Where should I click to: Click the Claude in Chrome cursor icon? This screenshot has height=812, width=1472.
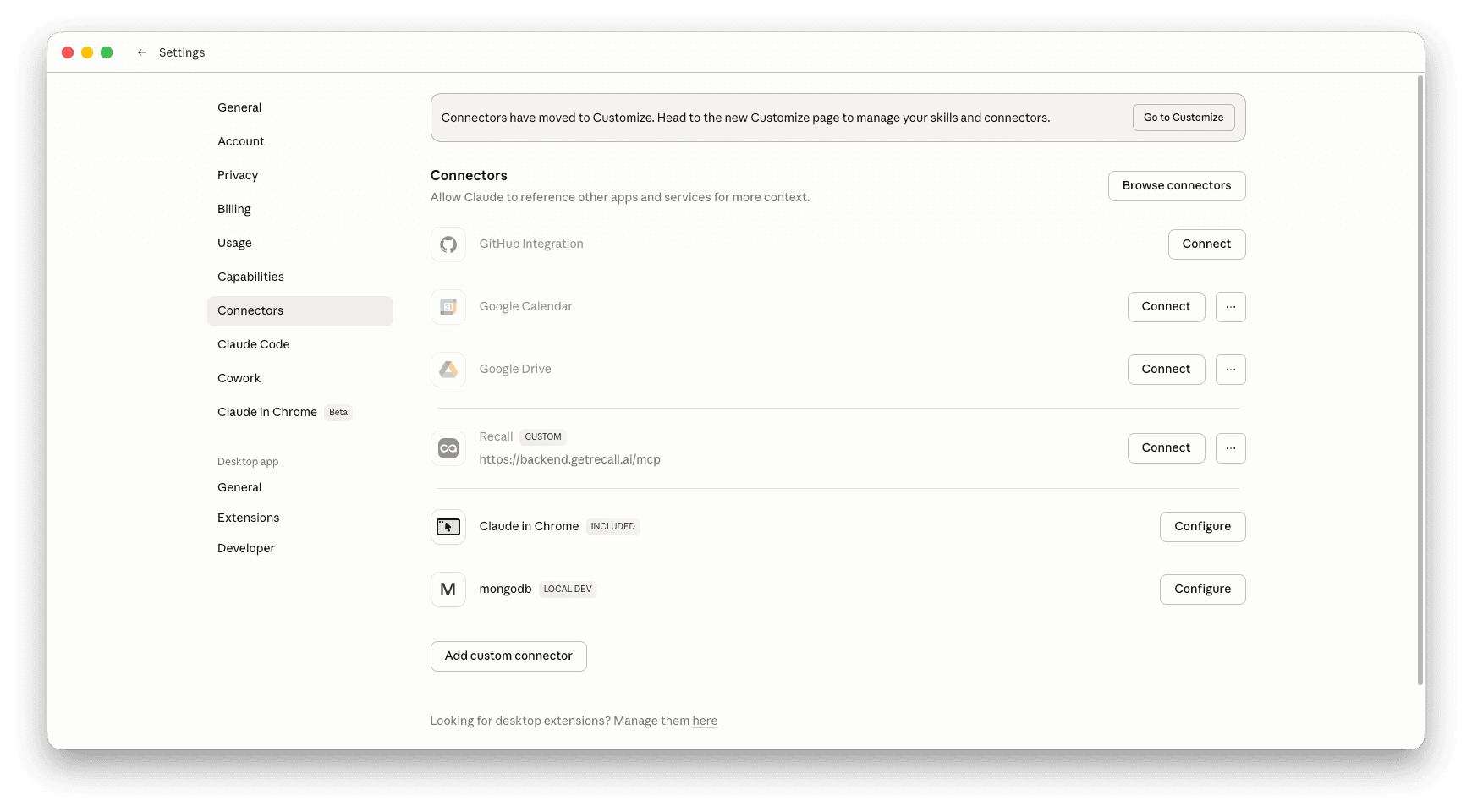point(448,526)
